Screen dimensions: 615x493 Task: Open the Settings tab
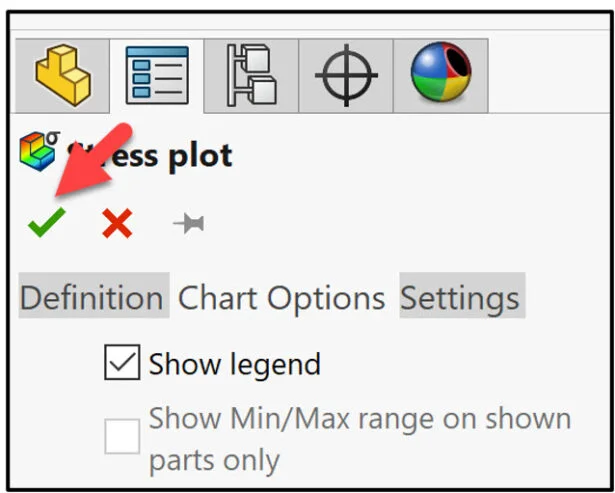tap(460, 298)
